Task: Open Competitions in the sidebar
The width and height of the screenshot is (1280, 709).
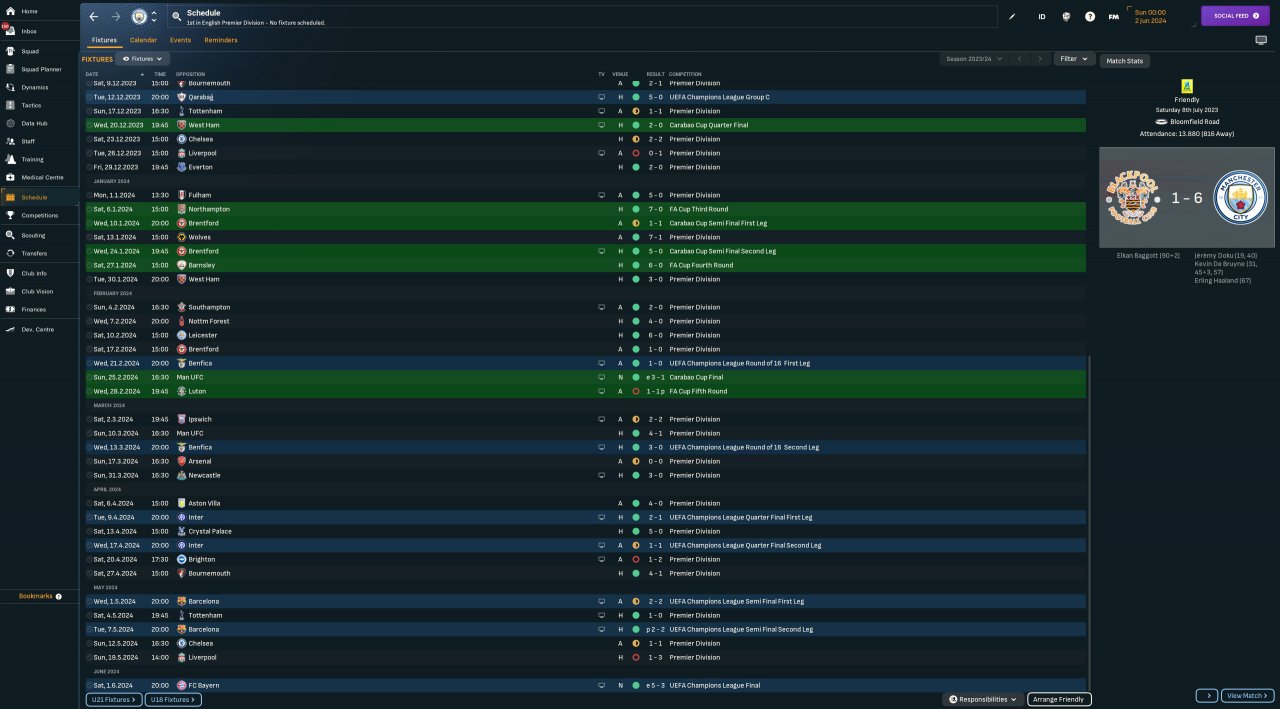Action: click(39, 215)
